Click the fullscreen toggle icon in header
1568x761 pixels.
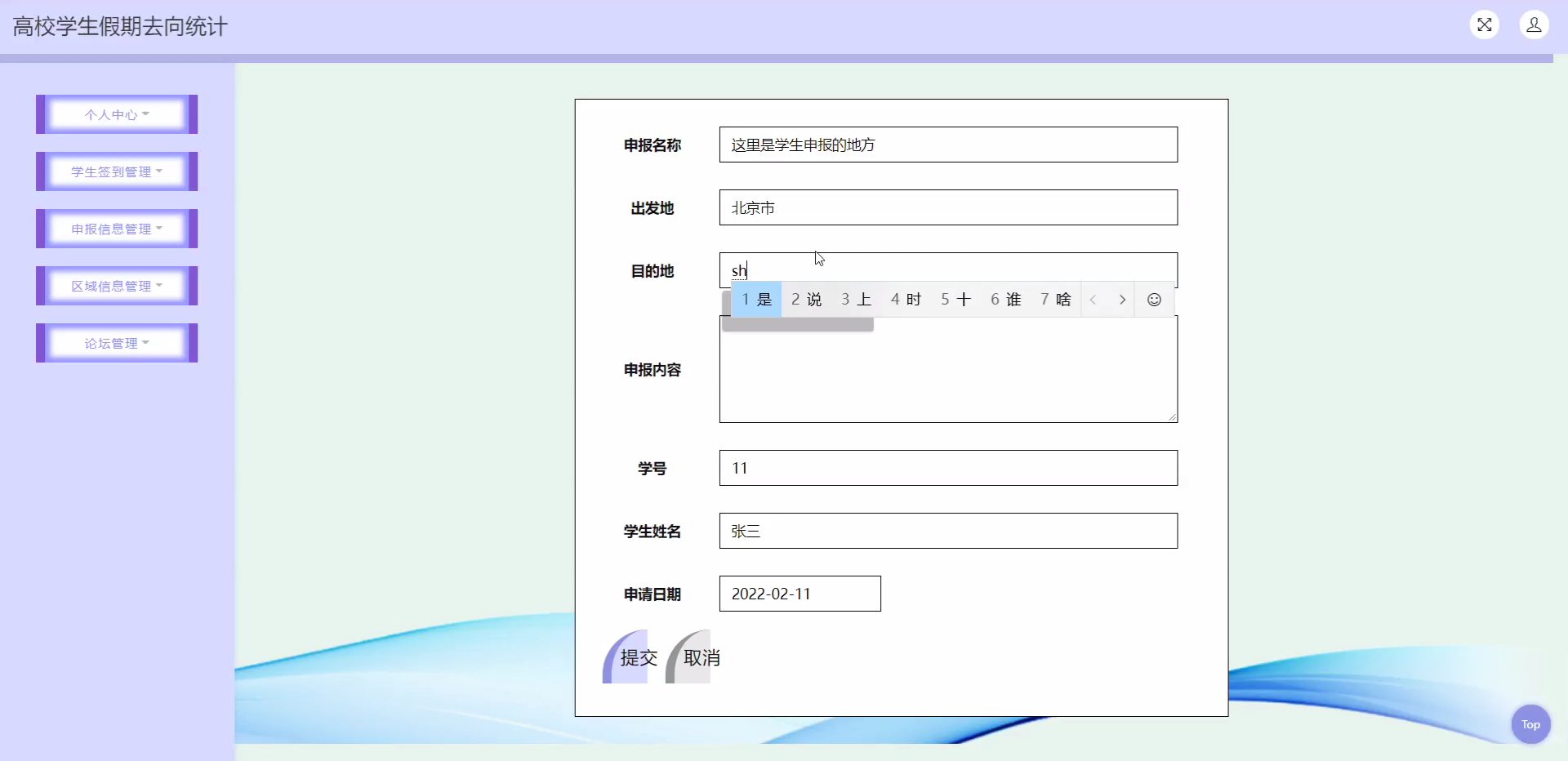pos(1485,24)
